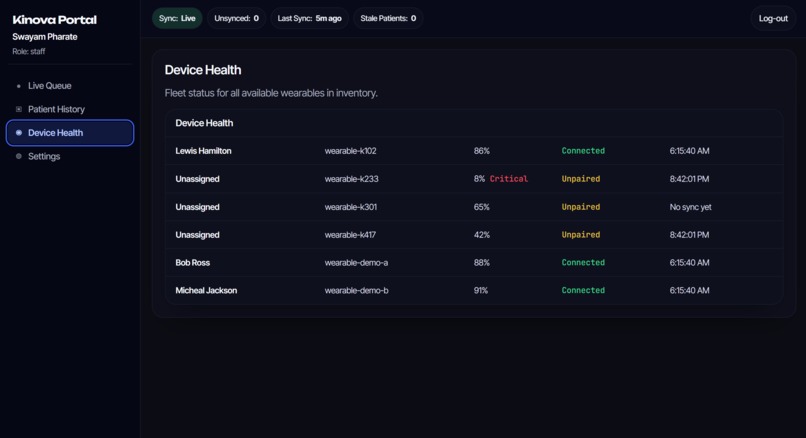Screen dimensions: 806x438
Task: Click the No sync yet cell
Action: 690,207
